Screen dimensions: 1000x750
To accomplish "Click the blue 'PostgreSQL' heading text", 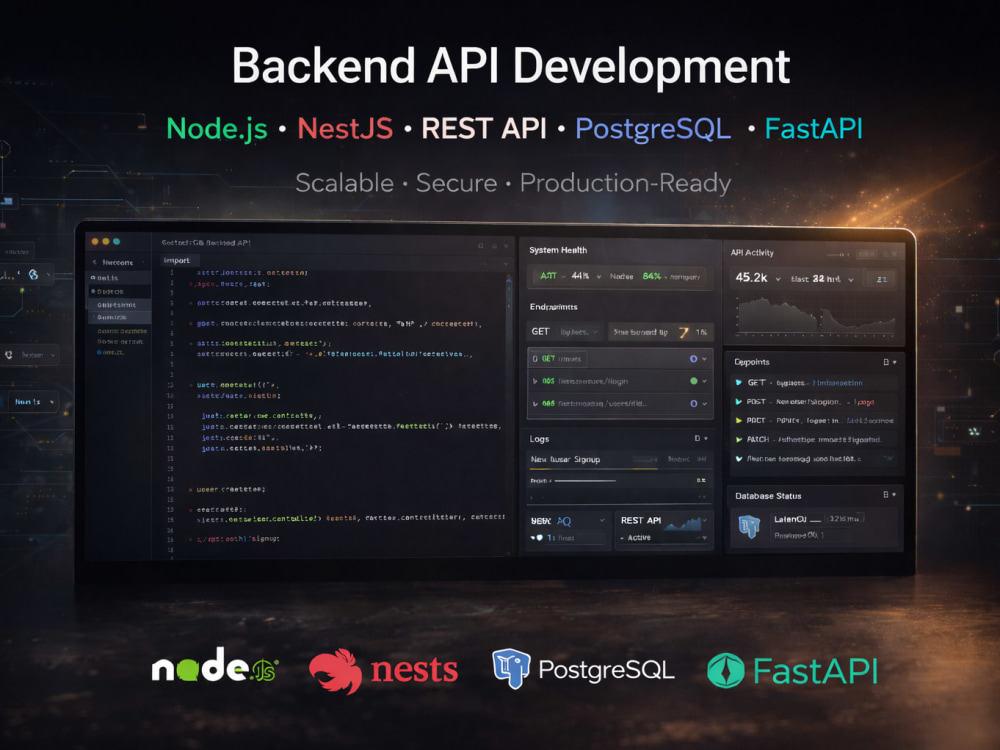I will (x=653, y=129).
